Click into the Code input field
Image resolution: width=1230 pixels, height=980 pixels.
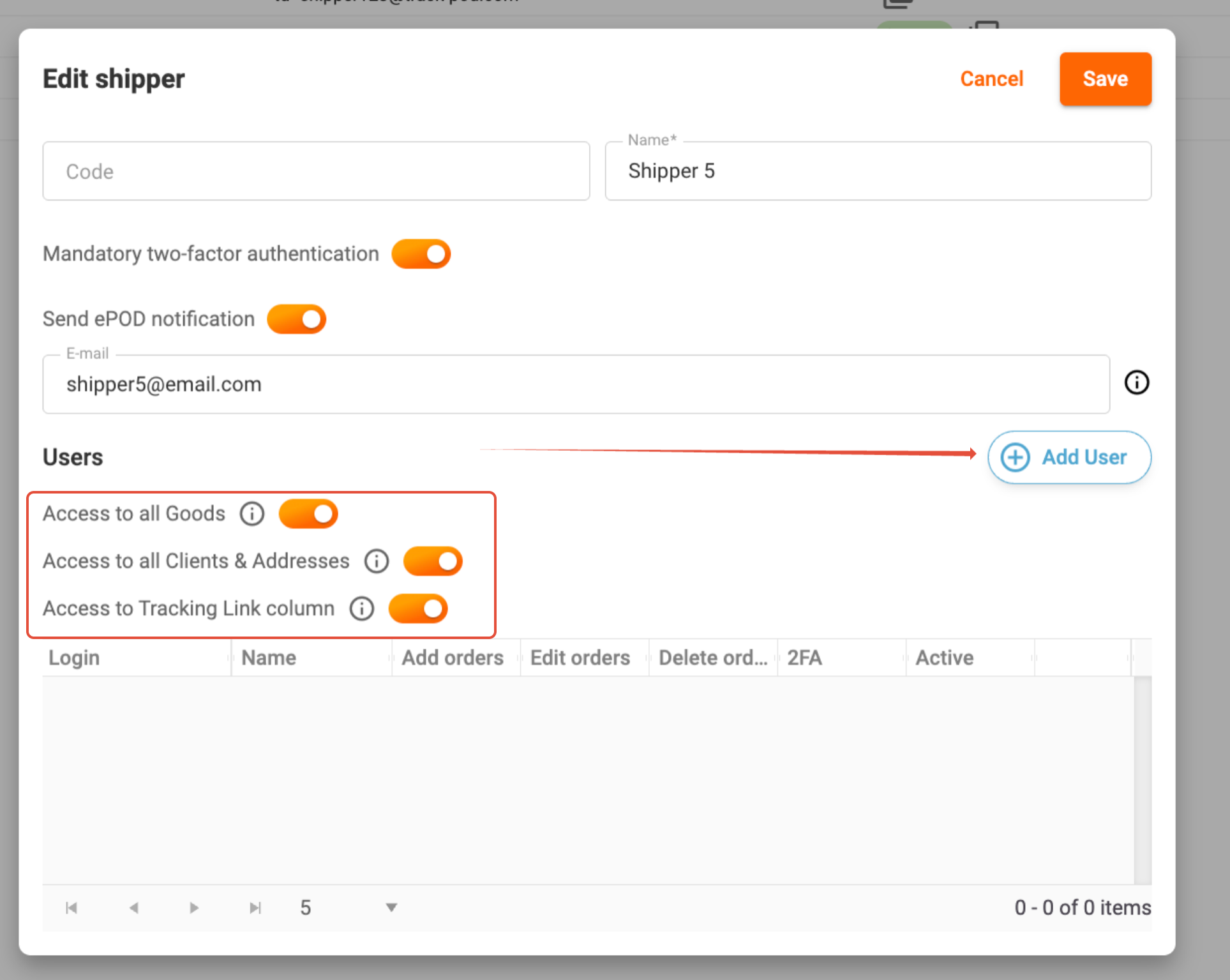[x=316, y=171]
